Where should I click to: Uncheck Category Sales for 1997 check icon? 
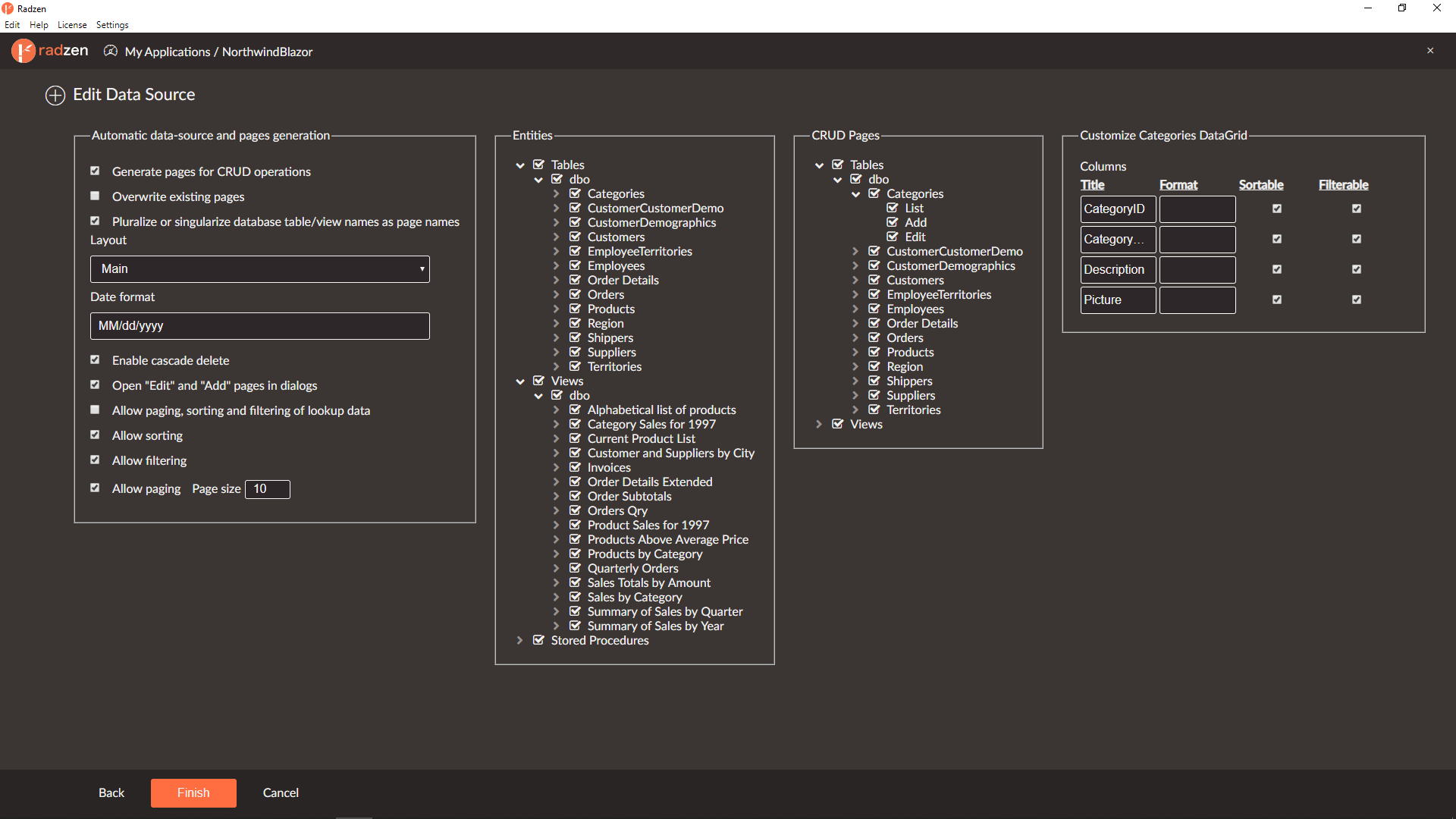(x=575, y=424)
